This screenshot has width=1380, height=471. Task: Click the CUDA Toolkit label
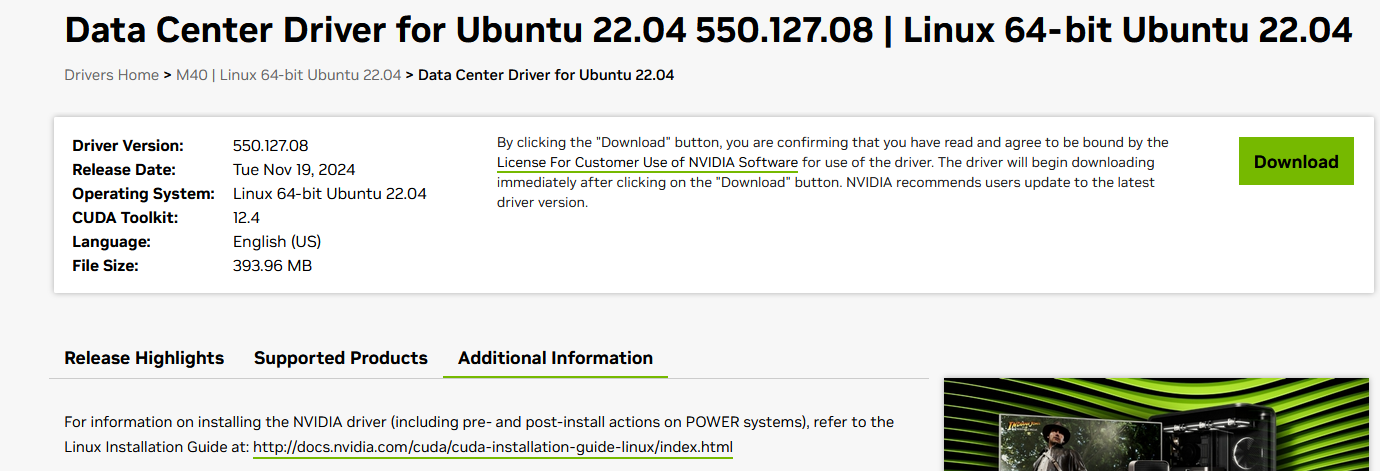pyautogui.click(x=125, y=218)
